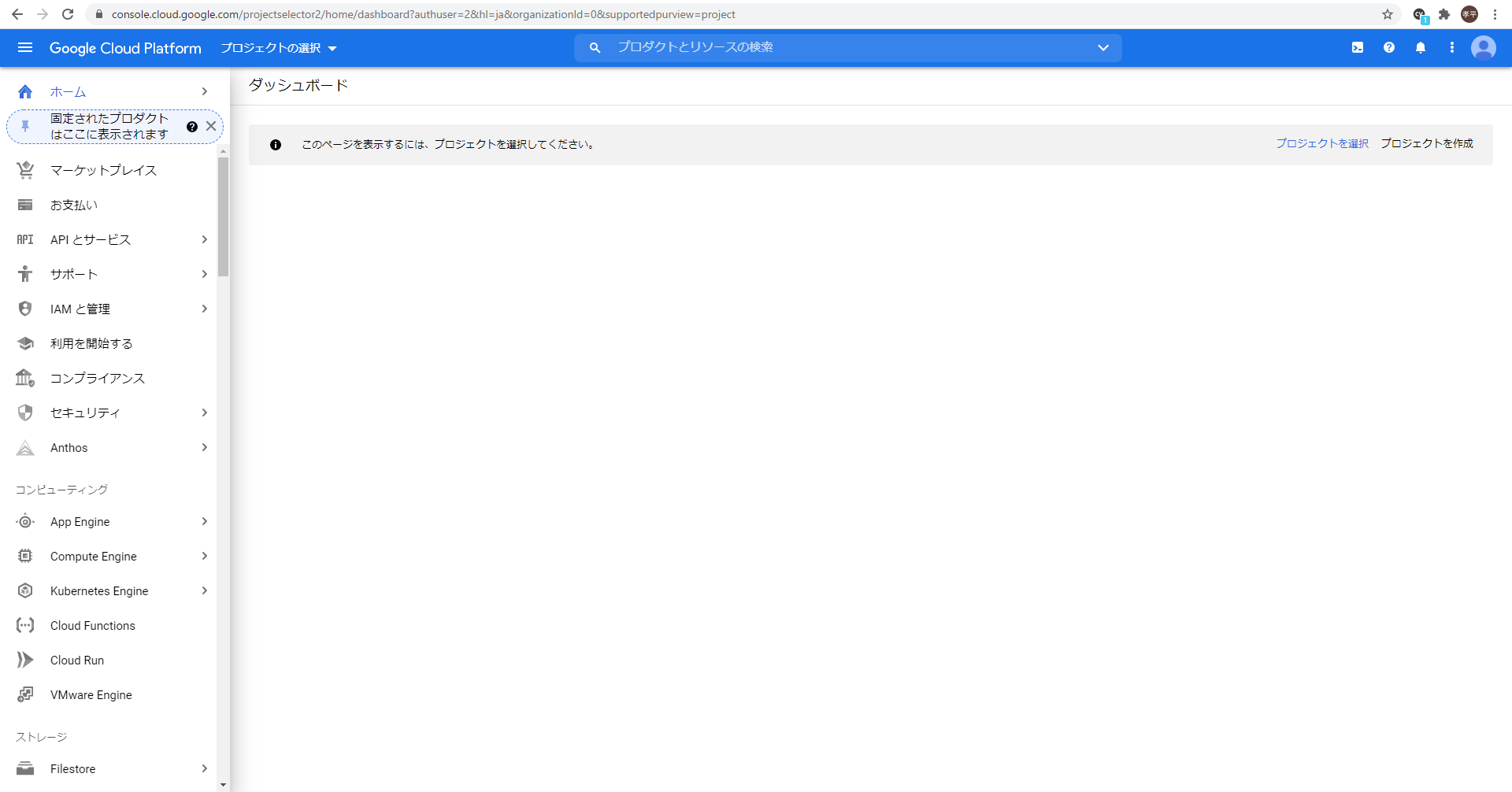The image size is (1512, 792).
Task: Open the hamburger navigation menu
Action: coord(25,48)
